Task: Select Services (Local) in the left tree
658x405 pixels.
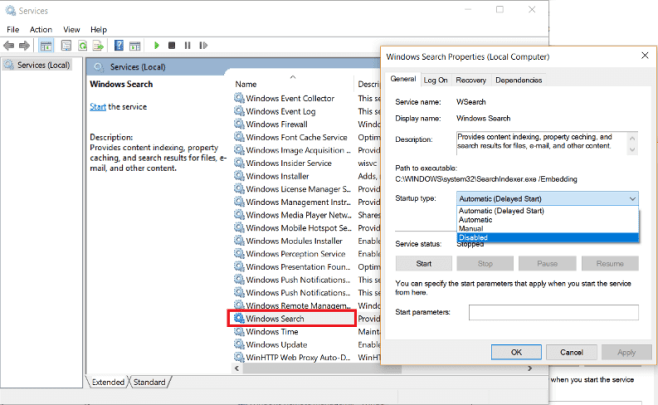Action: point(37,65)
